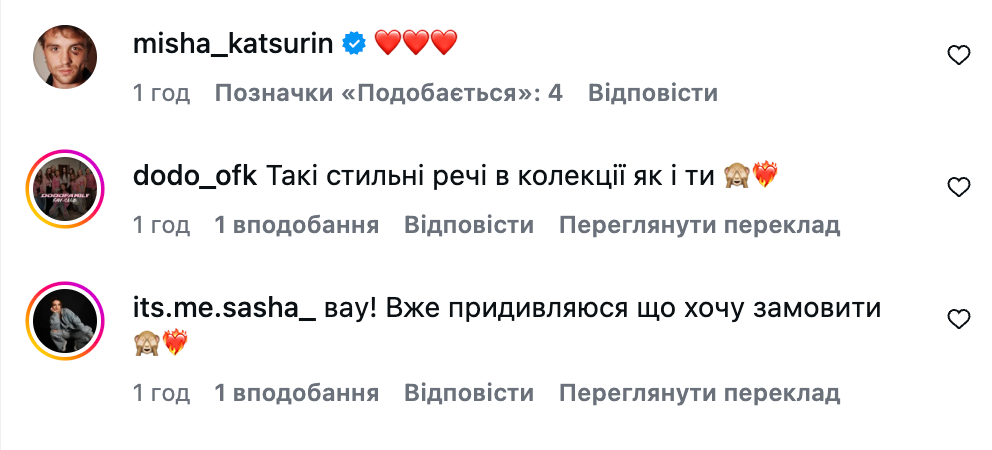Image resolution: width=992 pixels, height=450 pixels.
Task: Click the 1 год timestamp on misha_katsurin's comment
Action: [161, 94]
